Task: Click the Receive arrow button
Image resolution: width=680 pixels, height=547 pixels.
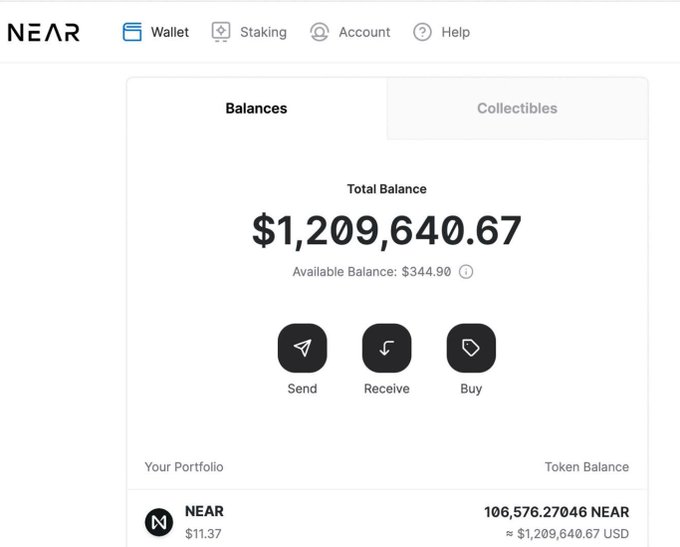Action: pos(386,348)
